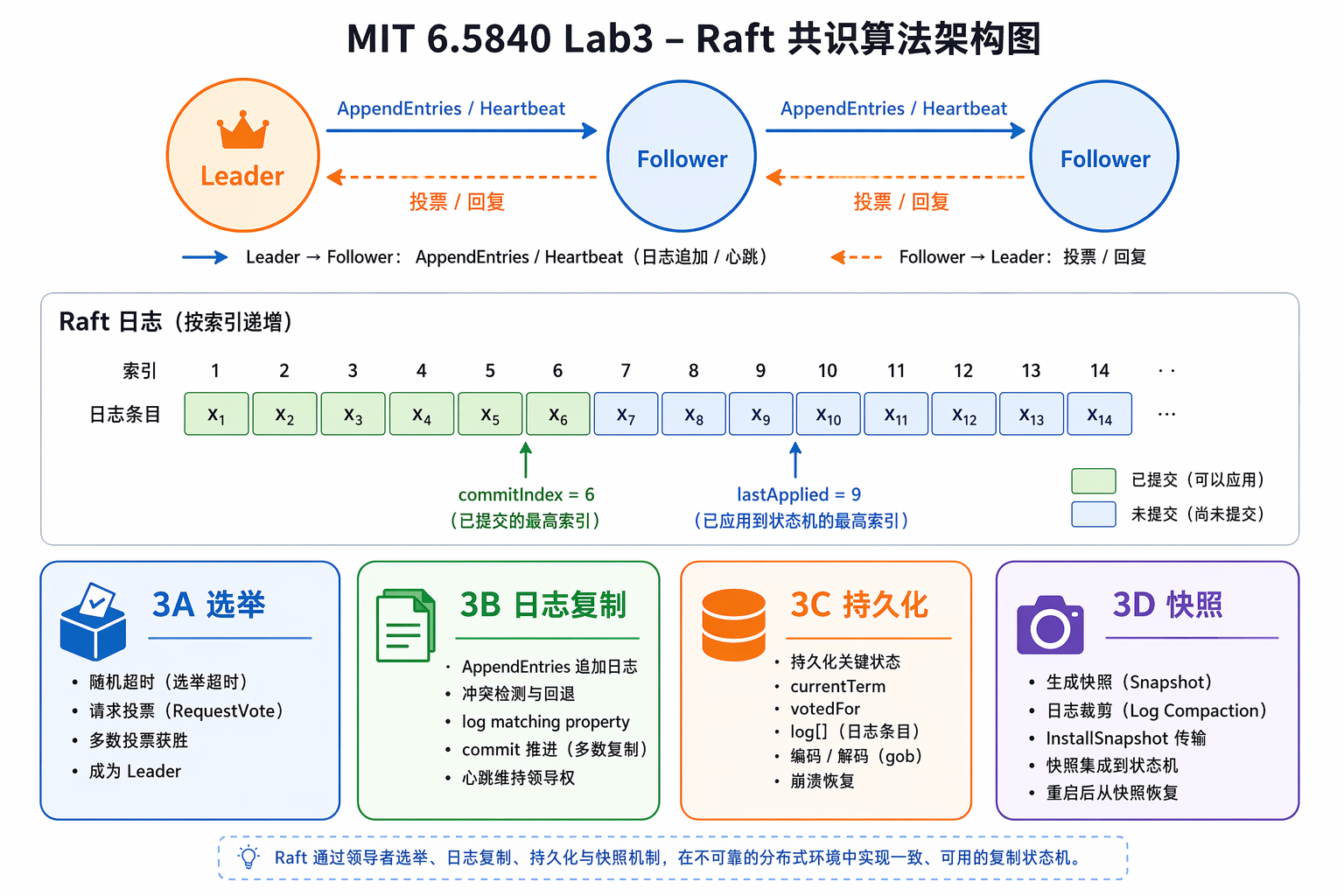Click the '索引' row label
The width and height of the screenshot is (1344, 896).
tap(140, 371)
